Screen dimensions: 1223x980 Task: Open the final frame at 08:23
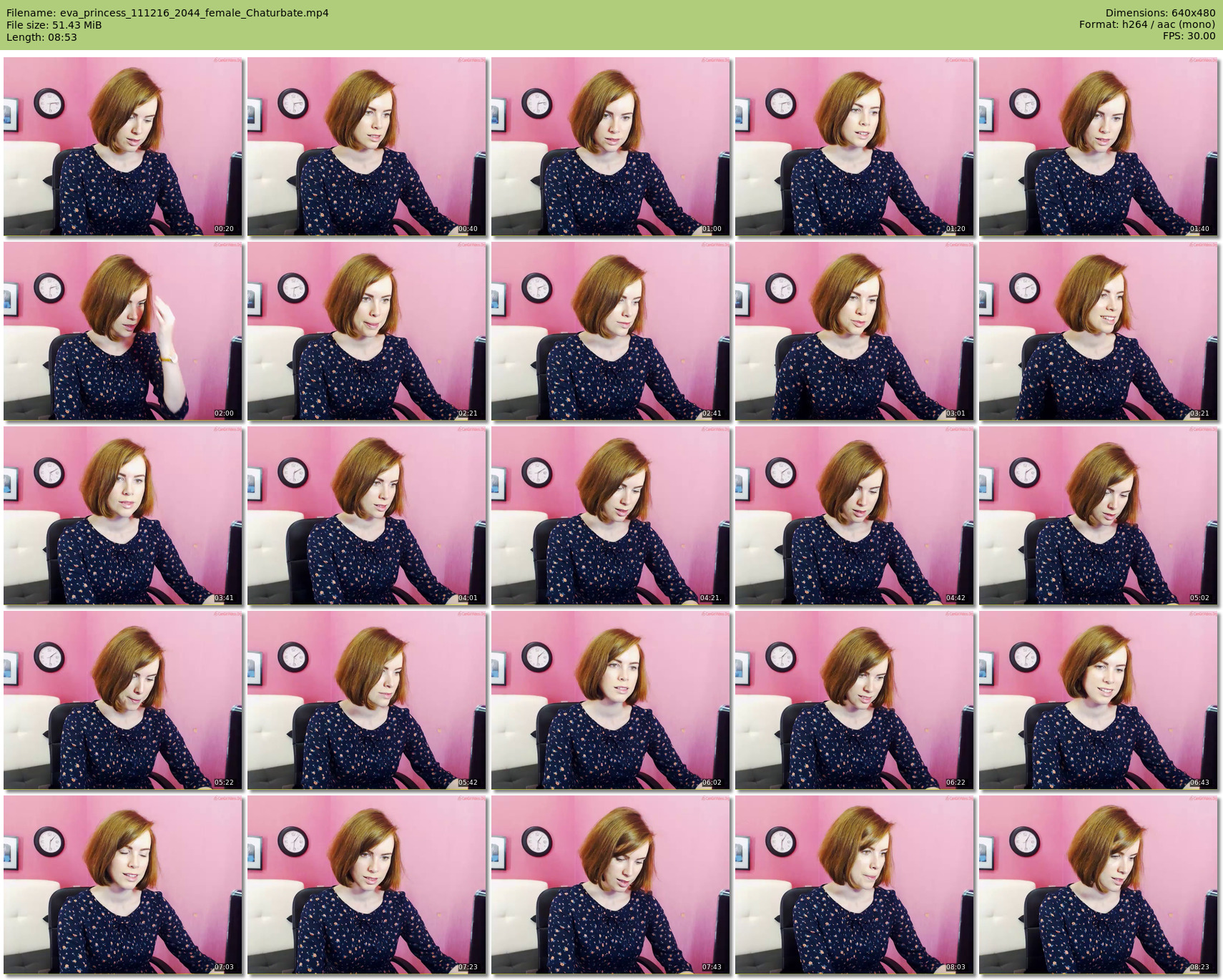[x=1099, y=885]
